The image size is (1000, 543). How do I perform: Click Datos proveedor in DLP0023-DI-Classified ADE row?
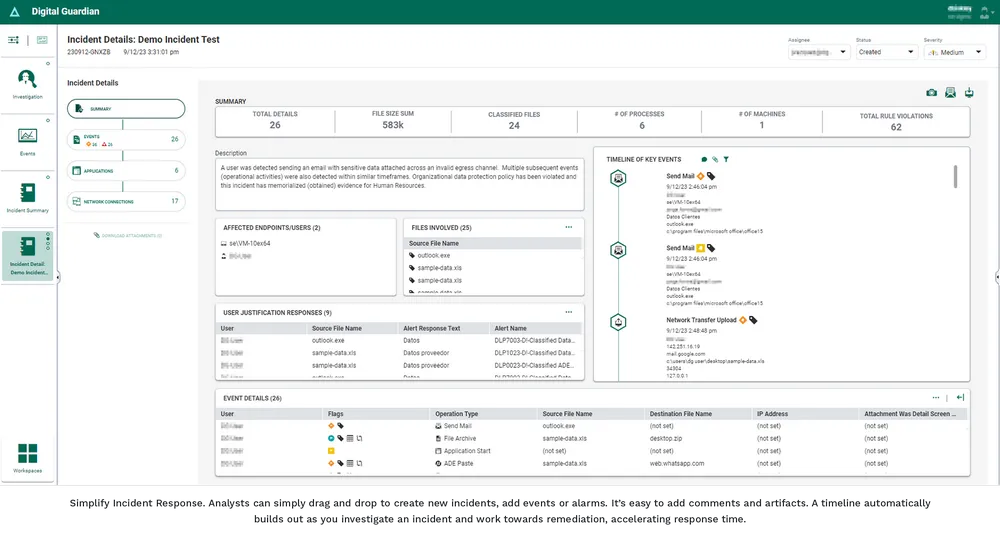[x=426, y=366]
